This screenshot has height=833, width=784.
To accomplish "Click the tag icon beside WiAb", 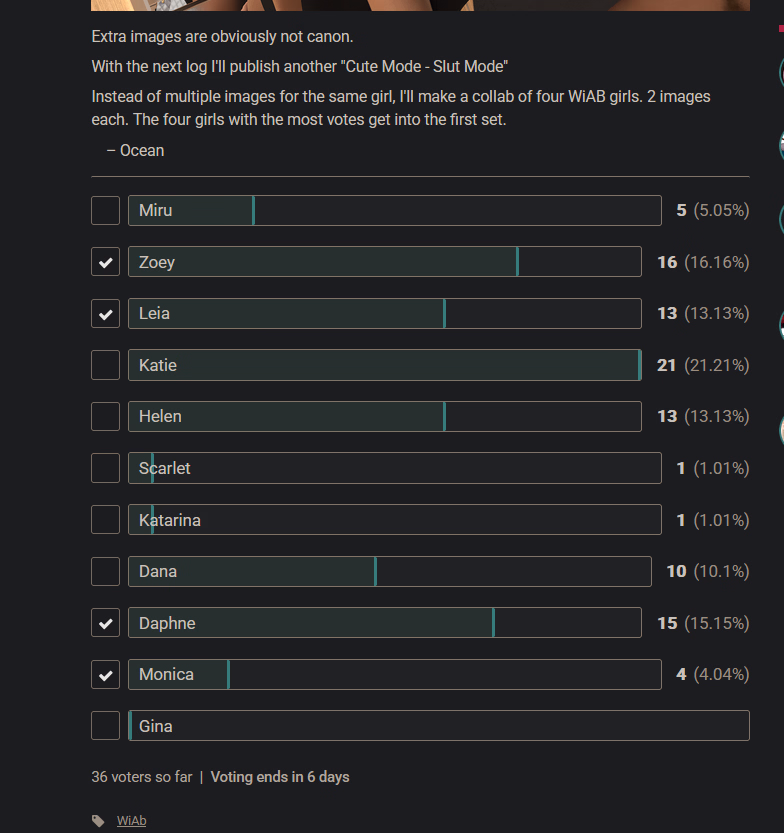I will [98, 821].
